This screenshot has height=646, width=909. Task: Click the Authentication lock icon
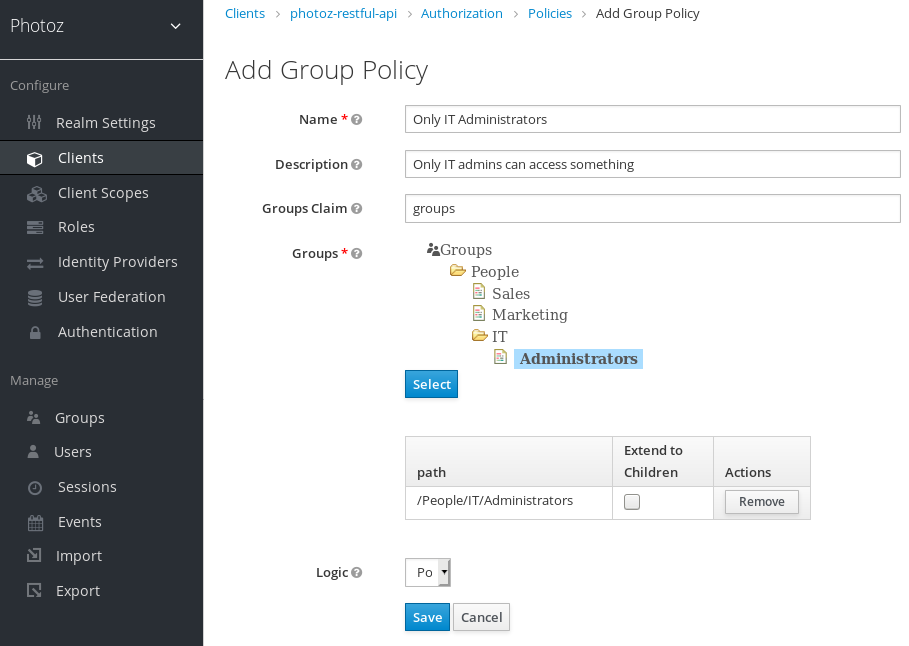(x=35, y=333)
